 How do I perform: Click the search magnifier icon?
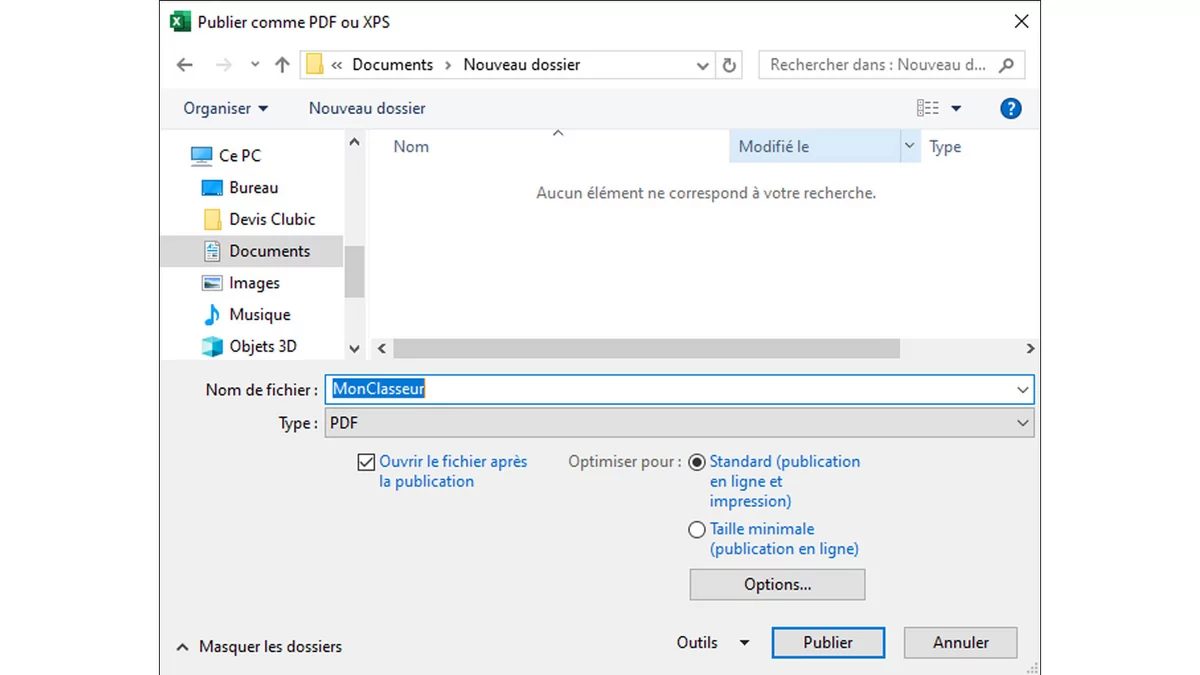click(1006, 65)
